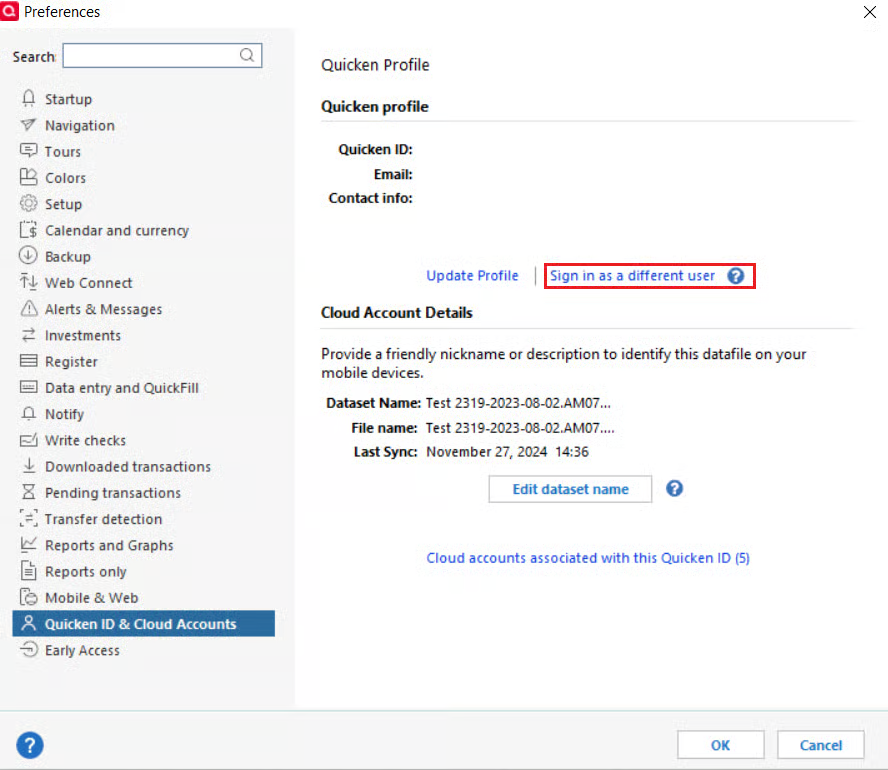Click Sign in as a different user

tap(632, 276)
